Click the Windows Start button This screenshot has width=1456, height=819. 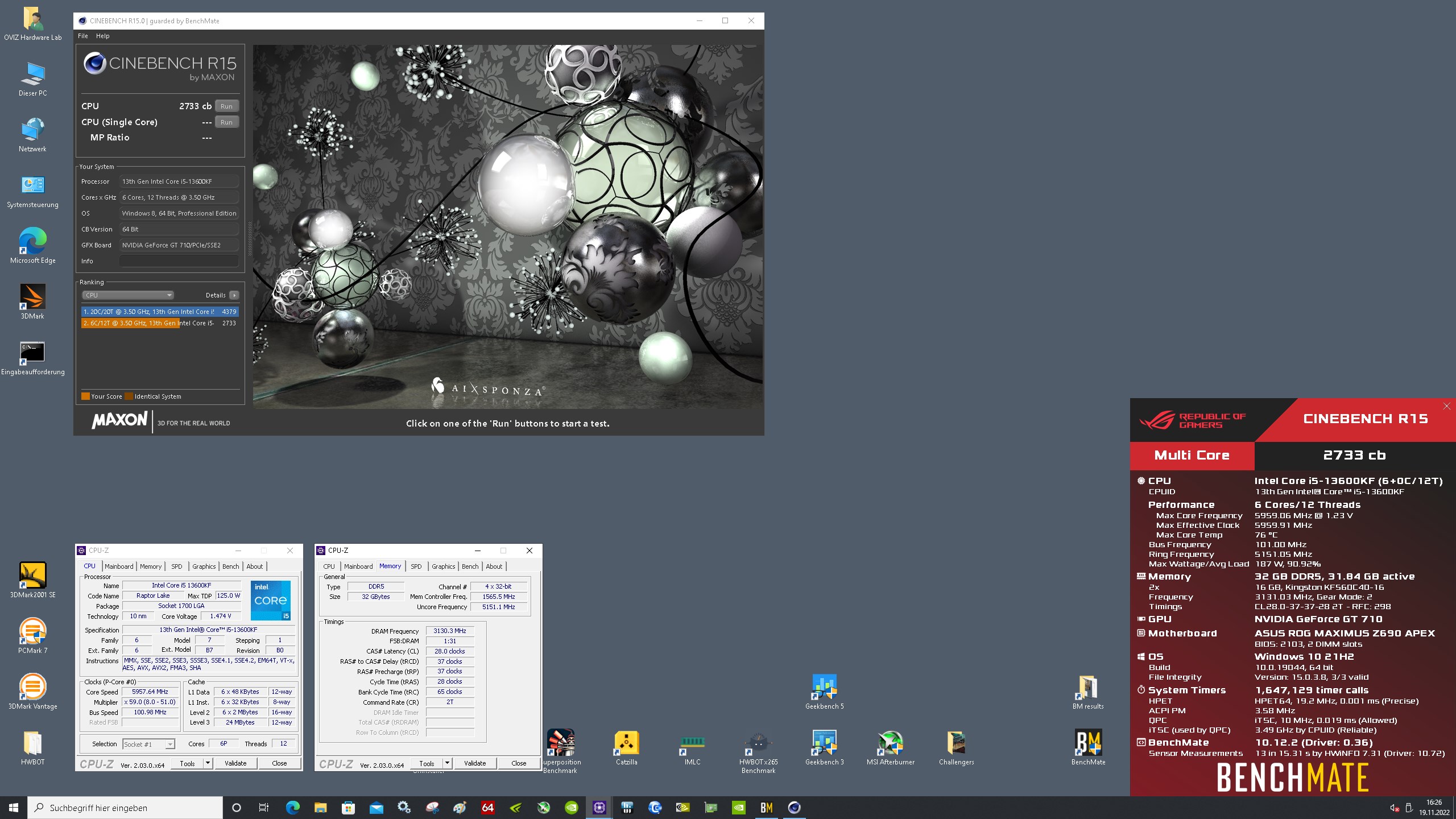pos(14,808)
